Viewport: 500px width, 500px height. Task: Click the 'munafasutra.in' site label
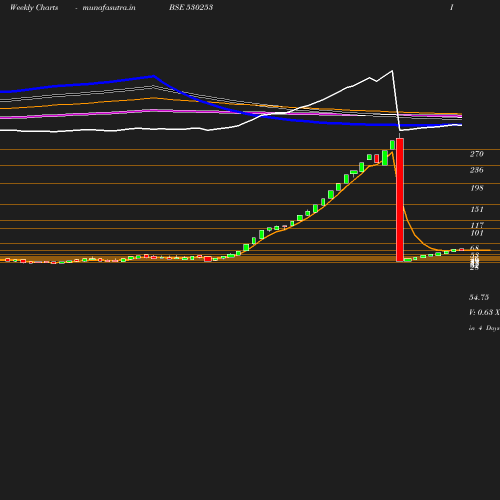tap(109, 8)
